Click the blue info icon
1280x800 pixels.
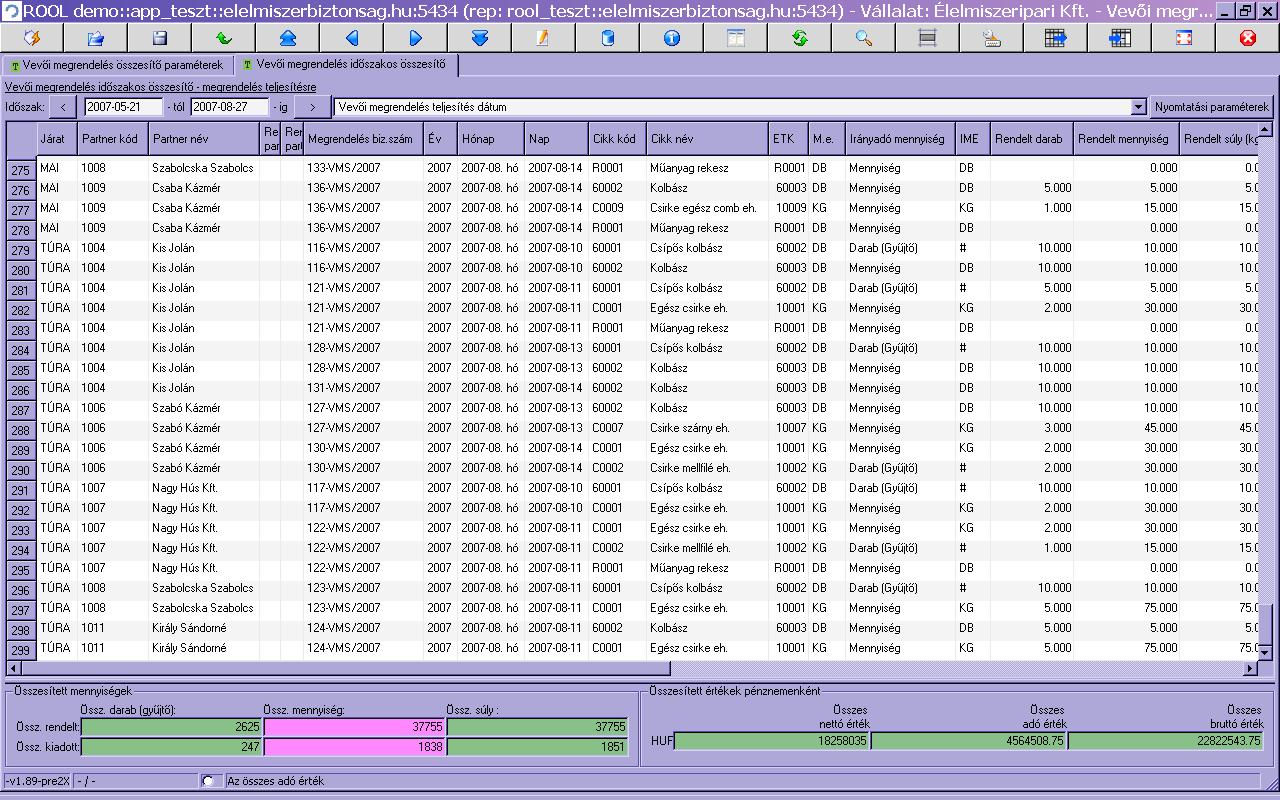coord(671,38)
